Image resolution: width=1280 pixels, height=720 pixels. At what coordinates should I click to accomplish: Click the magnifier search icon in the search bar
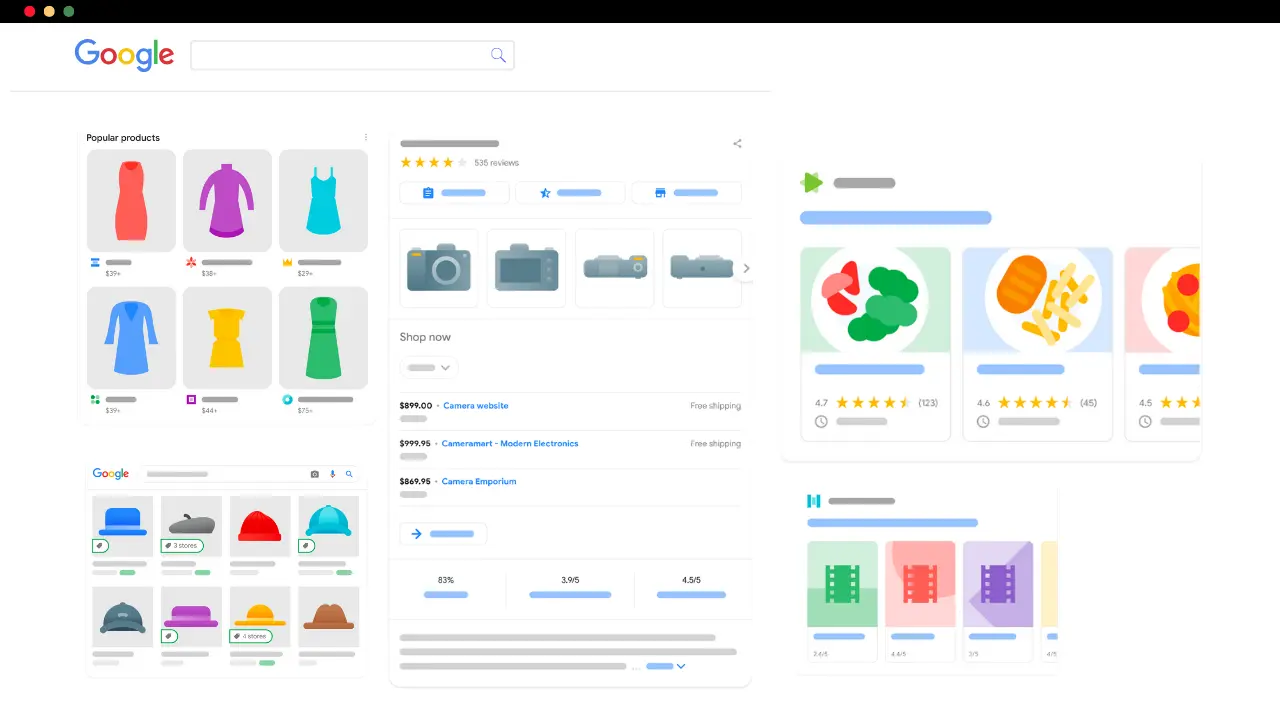pos(497,55)
